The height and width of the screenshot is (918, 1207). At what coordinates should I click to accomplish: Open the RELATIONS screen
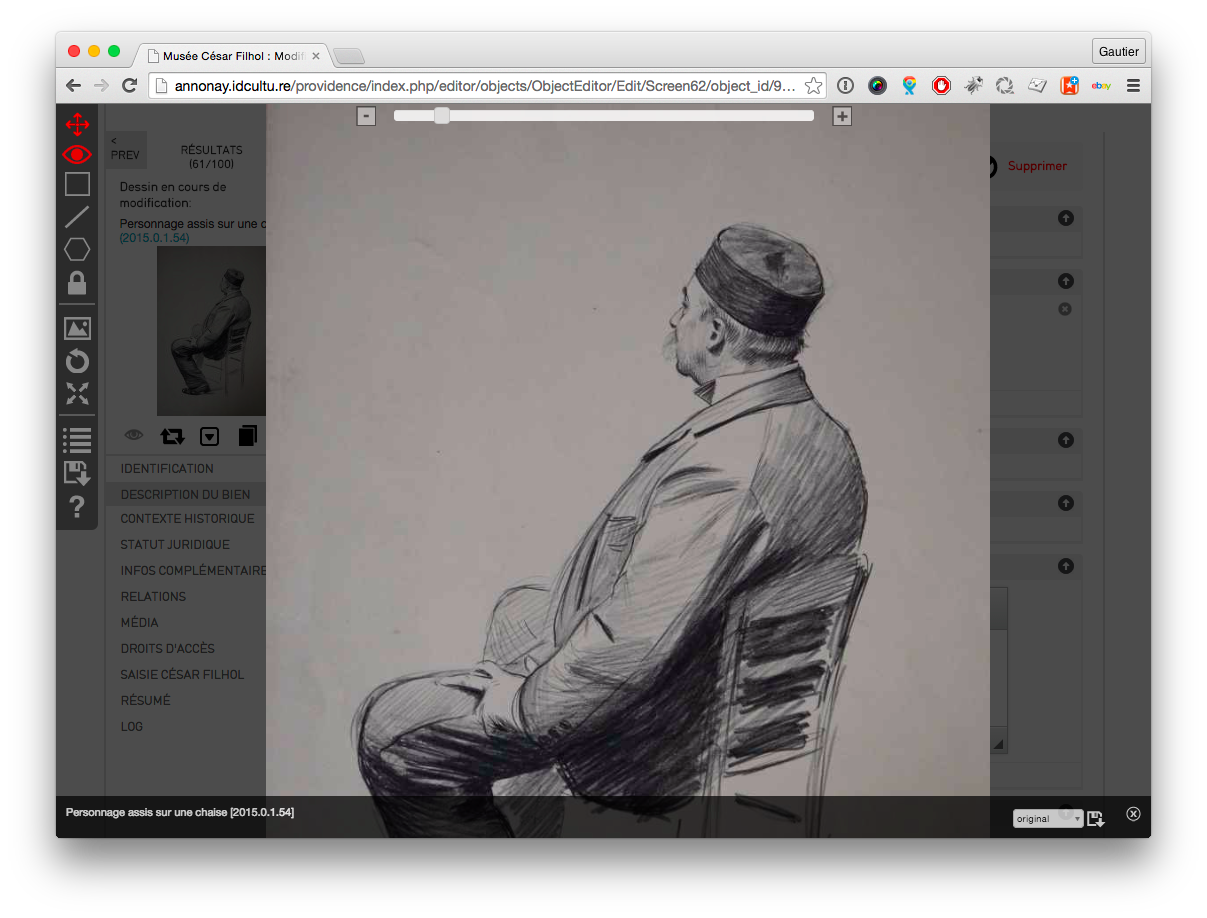coord(153,596)
